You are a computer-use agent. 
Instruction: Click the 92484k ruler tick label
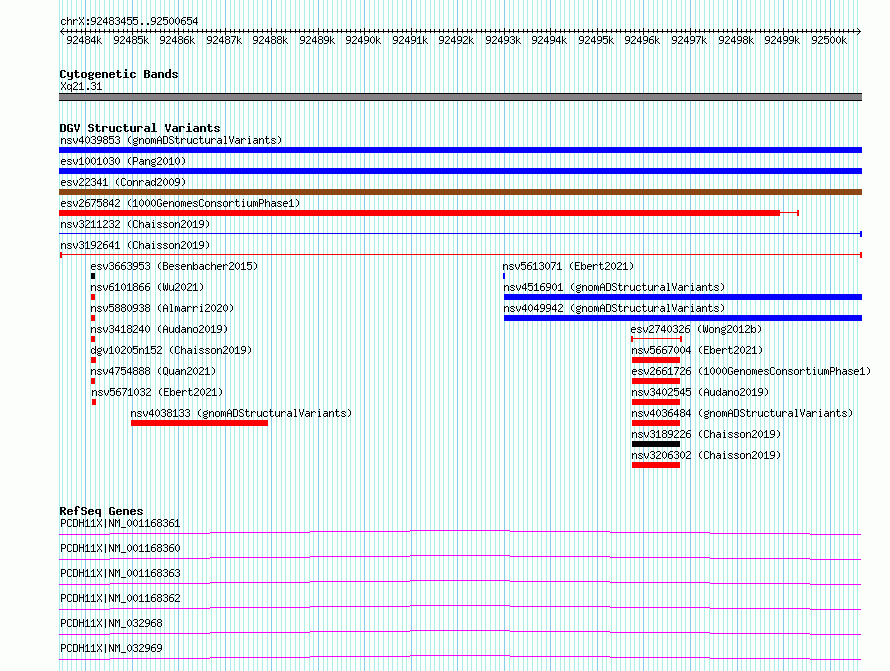click(x=84, y=41)
